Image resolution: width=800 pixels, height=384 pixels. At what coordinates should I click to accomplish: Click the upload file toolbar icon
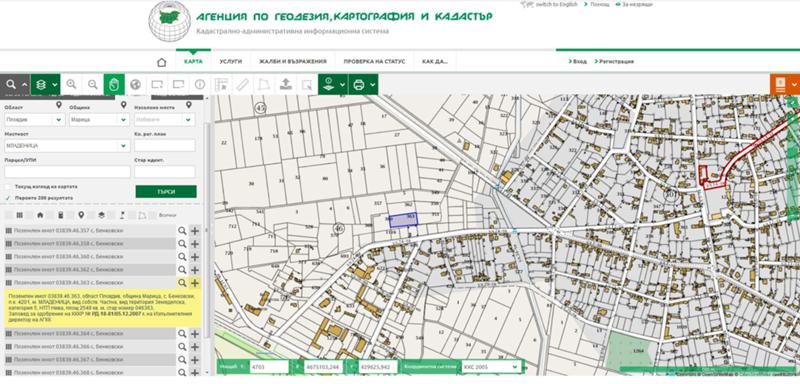pyautogui.click(x=286, y=85)
